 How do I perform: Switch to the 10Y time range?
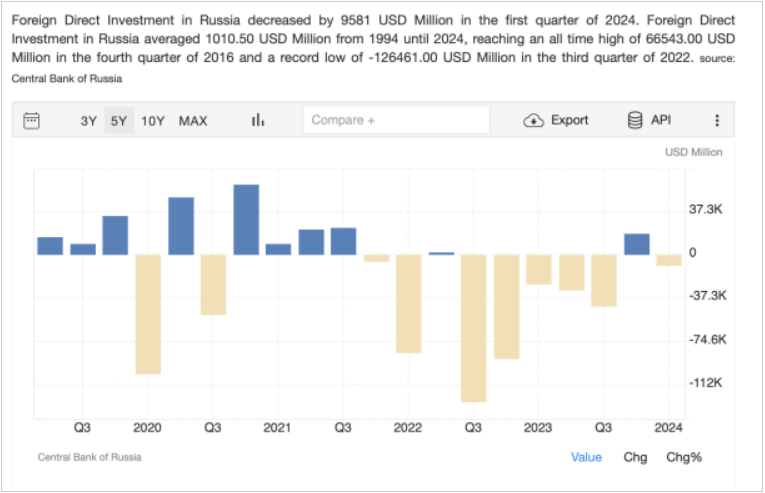point(153,121)
